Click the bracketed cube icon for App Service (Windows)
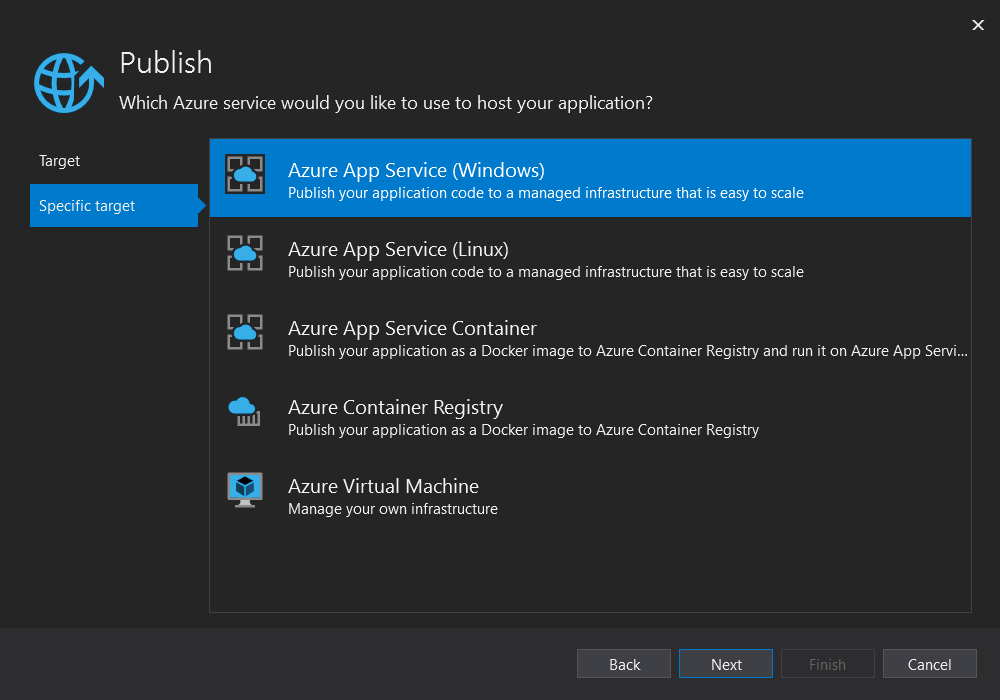Screen dimensions: 1000x700 point(244,176)
